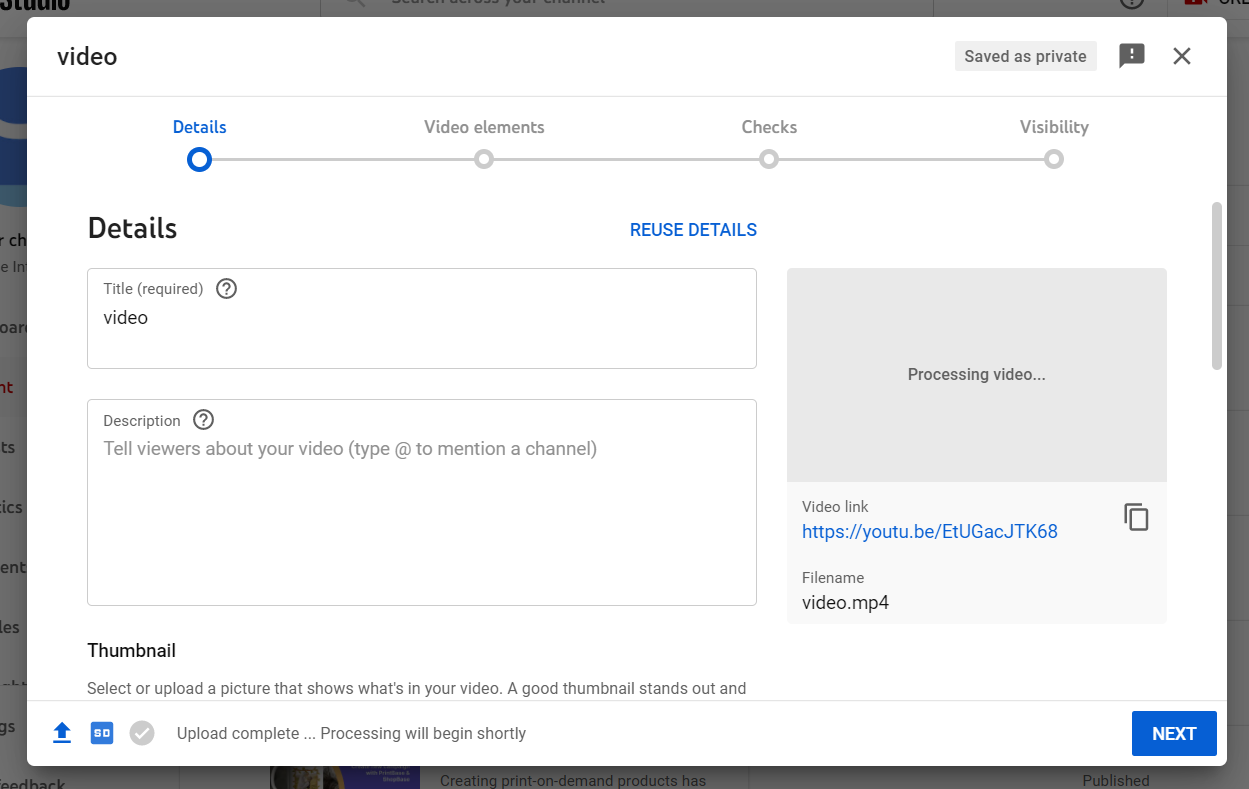Image resolution: width=1249 pixels, height=789 pixels.
Task: Click the Title help question mark icon
Action: 227,289
